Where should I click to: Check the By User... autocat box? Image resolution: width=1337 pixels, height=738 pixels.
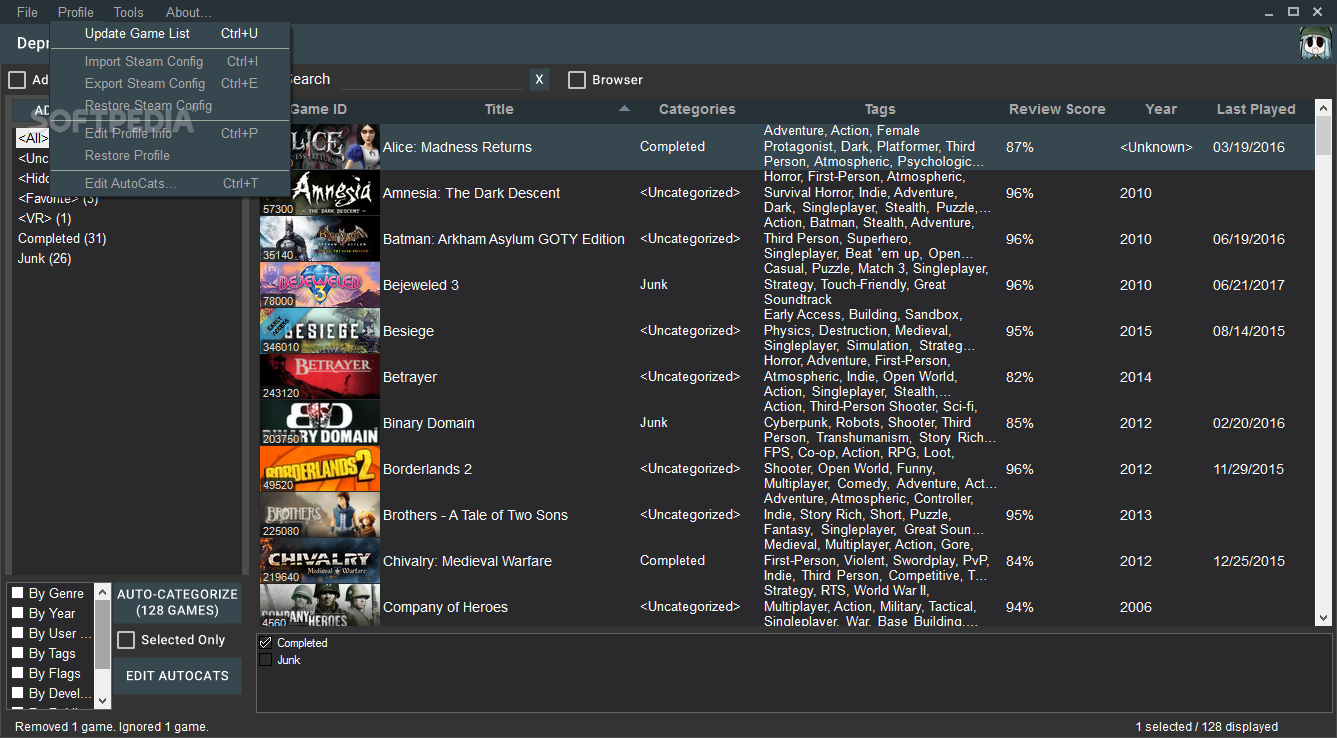tap(17, 633)
